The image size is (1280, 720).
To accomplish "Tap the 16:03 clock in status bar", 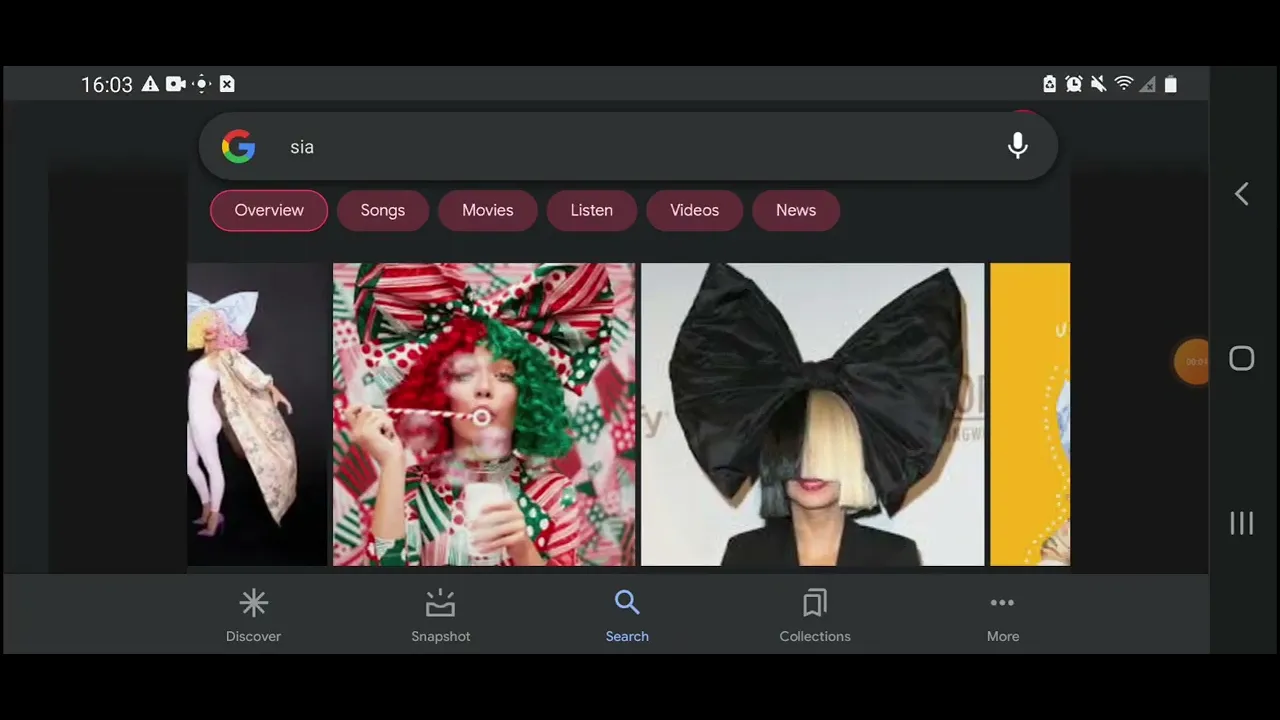I will click(107, 85).
